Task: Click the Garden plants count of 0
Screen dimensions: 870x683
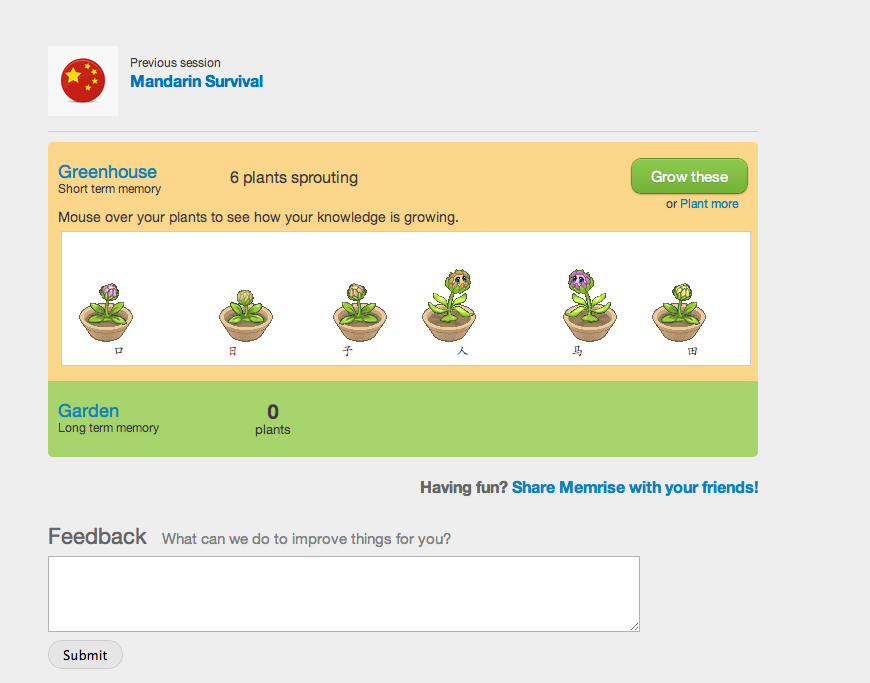Action: click(273, 412)
